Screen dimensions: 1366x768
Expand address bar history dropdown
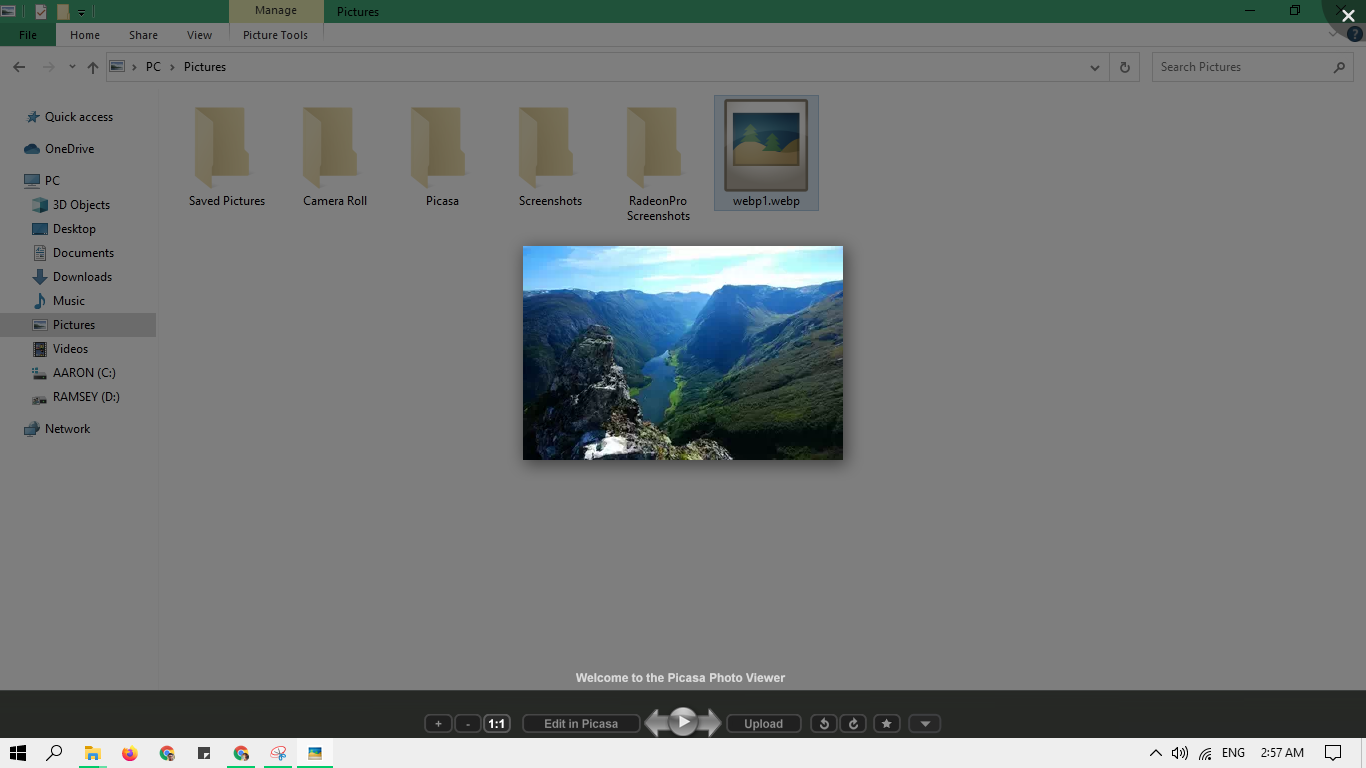tap(1095, 67)
